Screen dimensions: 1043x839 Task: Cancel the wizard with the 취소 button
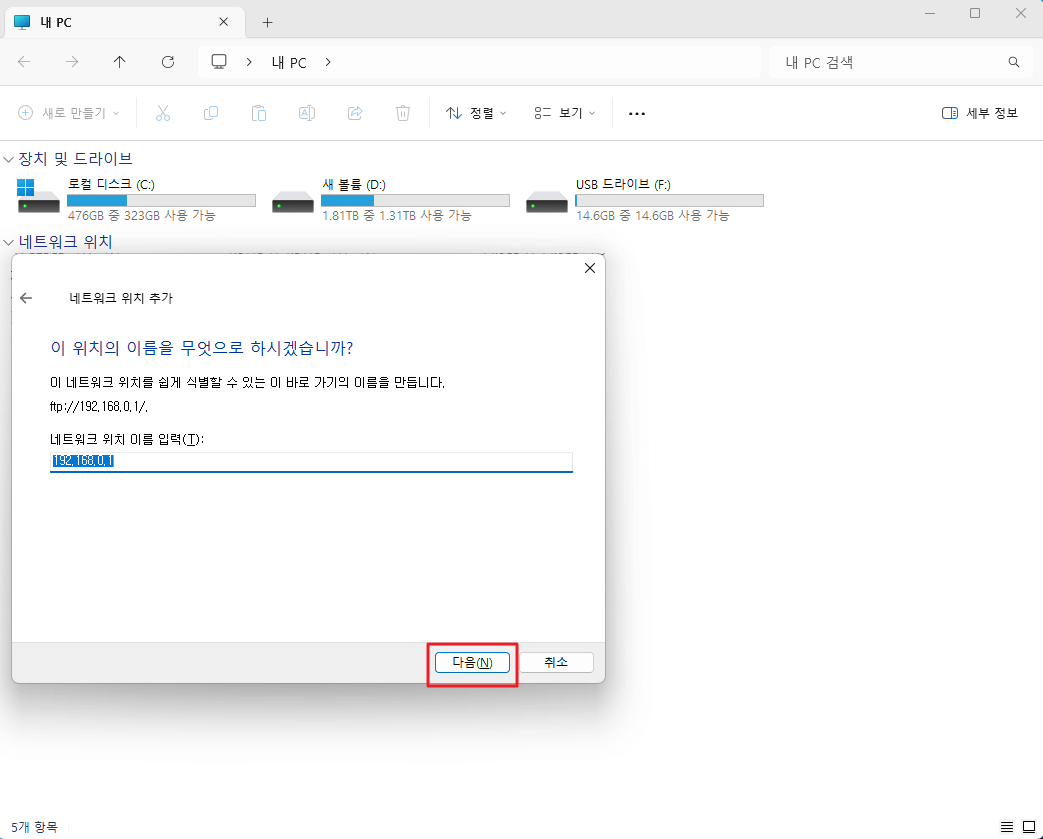[557, 661]
